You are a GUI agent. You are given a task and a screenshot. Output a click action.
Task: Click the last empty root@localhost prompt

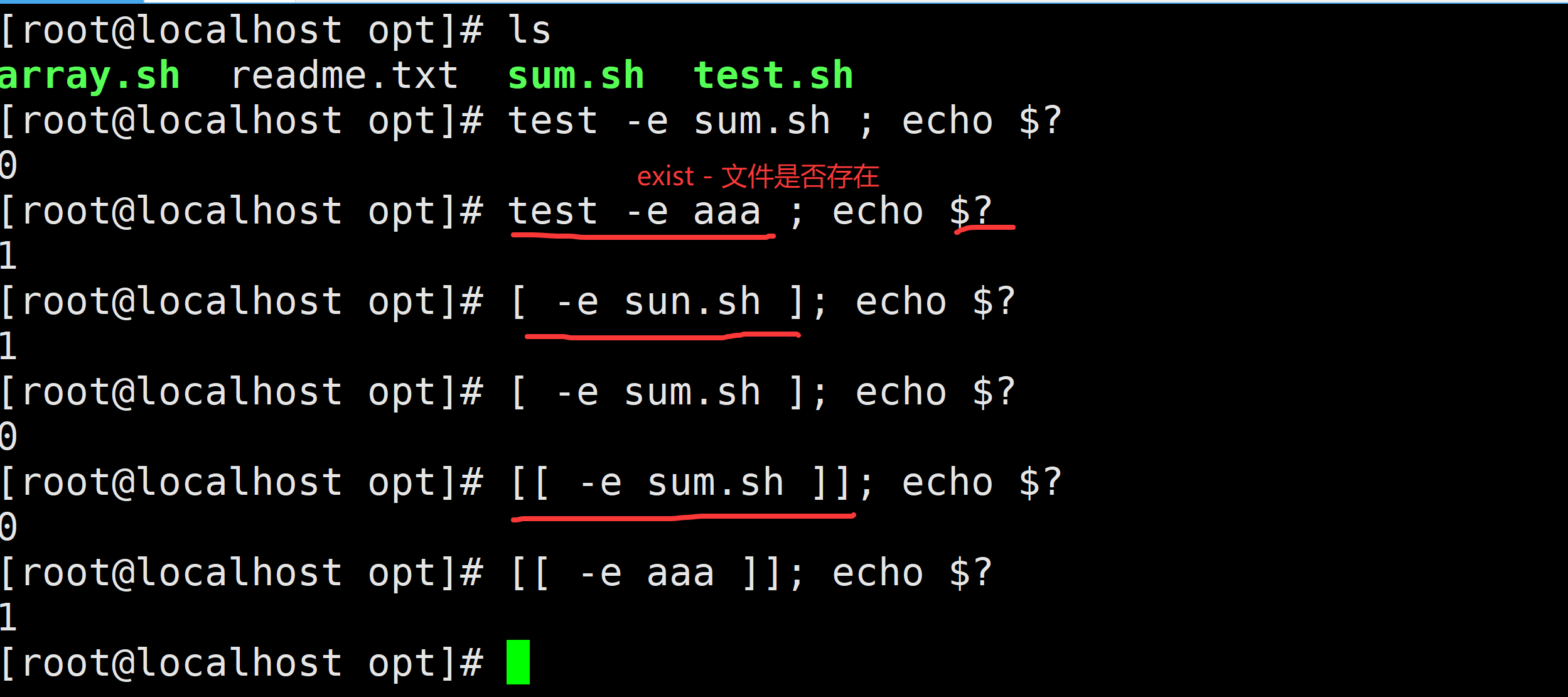point(242,663)
